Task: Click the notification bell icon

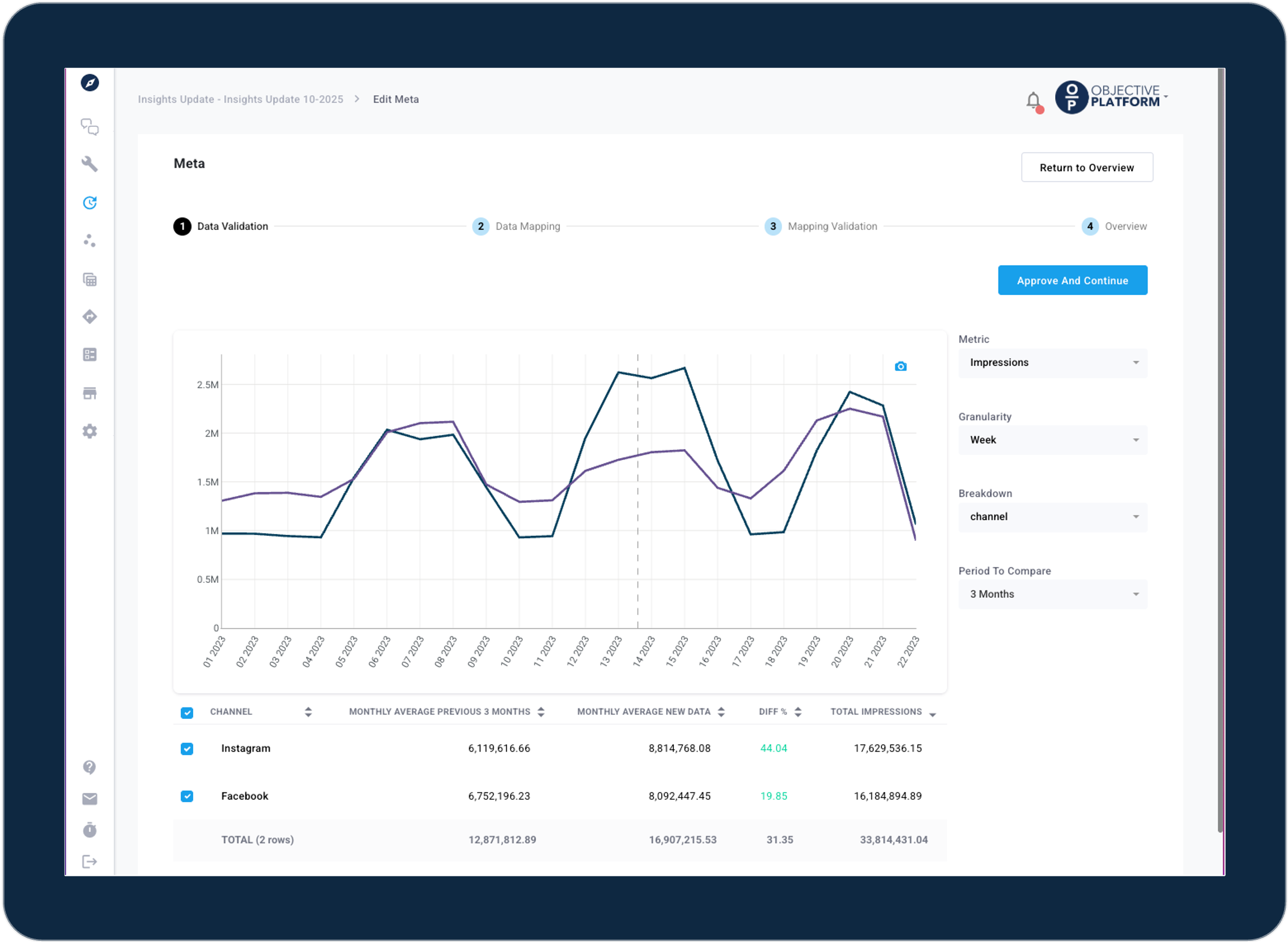Action: click(x=1033, y=101)
